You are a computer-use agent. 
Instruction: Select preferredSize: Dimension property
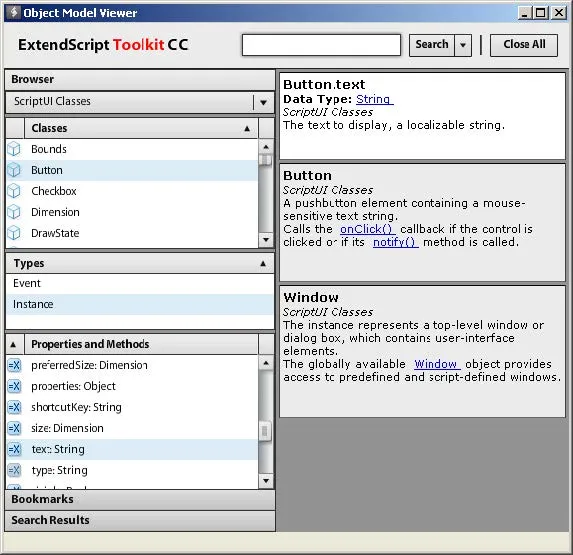pyautogui.click(x=132, y=365)
